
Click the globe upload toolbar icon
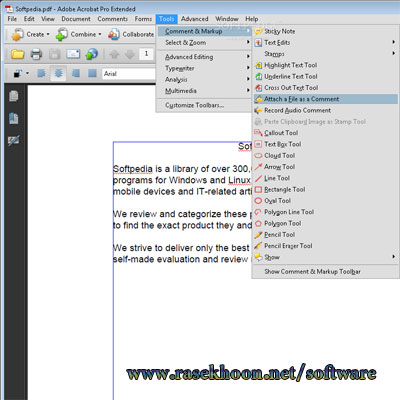[x=91, y=54]
